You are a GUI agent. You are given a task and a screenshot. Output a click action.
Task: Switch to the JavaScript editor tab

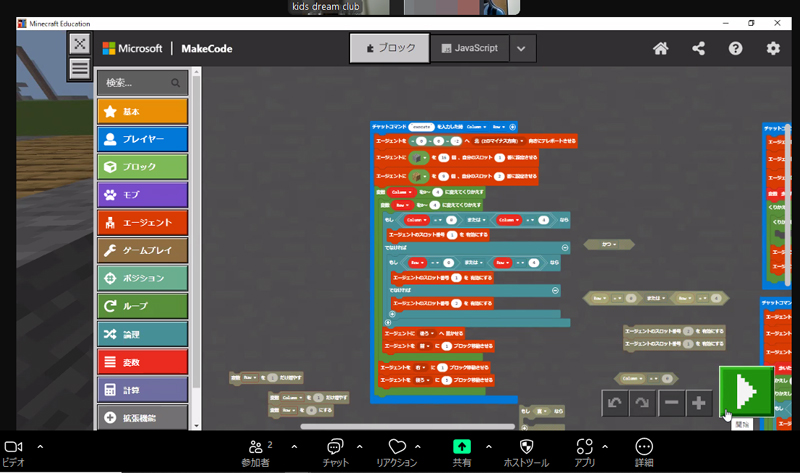[470, 48]
